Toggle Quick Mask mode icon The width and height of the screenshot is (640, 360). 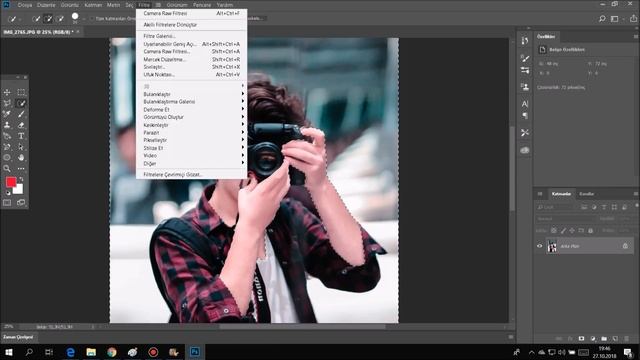click(7, 202)
